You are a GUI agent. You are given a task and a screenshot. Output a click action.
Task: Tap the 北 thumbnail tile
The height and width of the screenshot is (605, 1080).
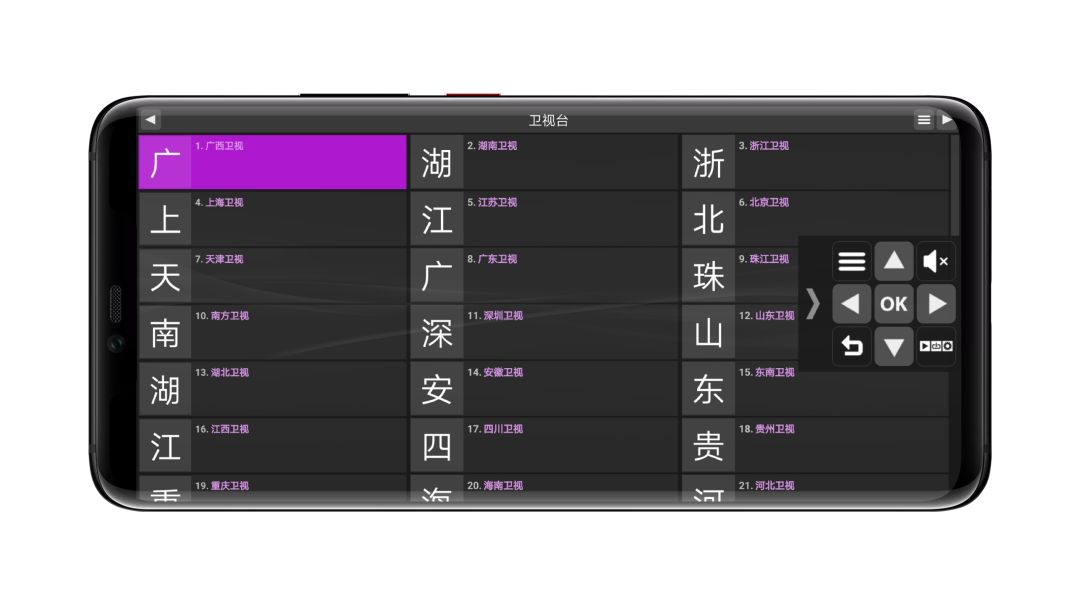(708, 218)
